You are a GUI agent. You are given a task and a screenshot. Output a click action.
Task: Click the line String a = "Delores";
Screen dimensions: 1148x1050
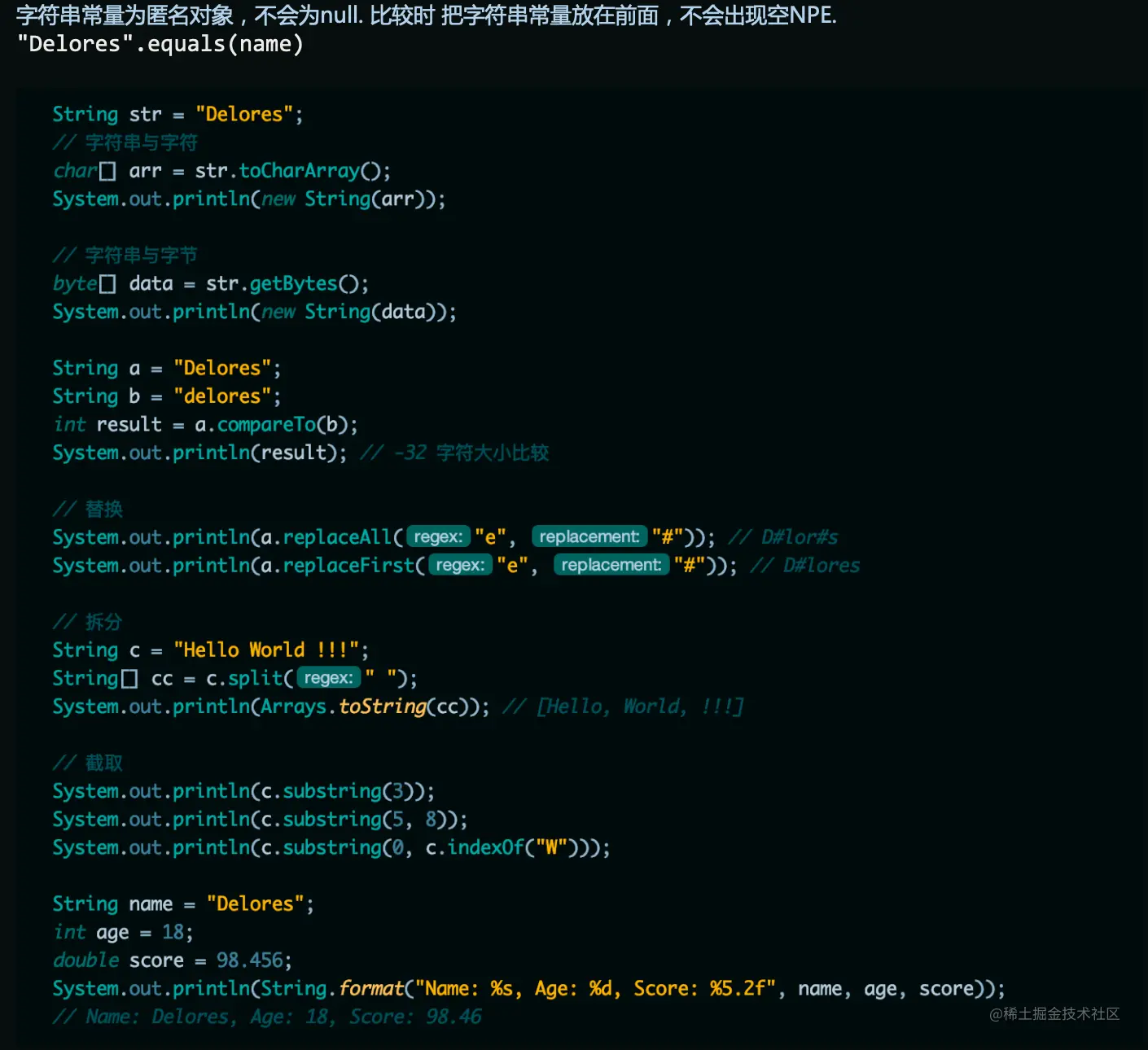(167, 368)
